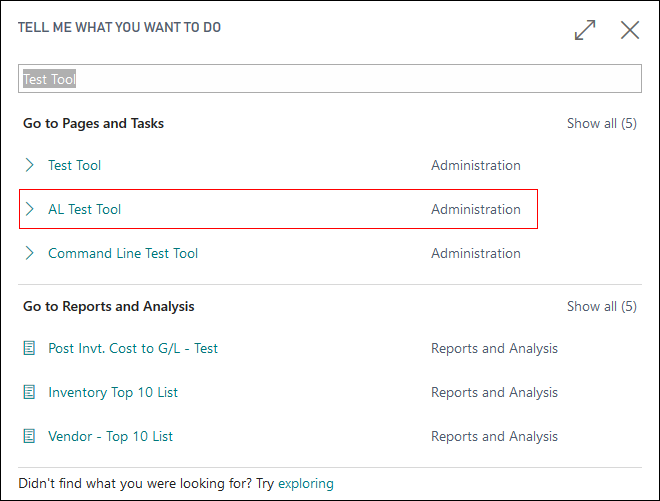The image size is (660, 501).
Task: Show all Pages and Tasks results
Action: click(601, 124)
